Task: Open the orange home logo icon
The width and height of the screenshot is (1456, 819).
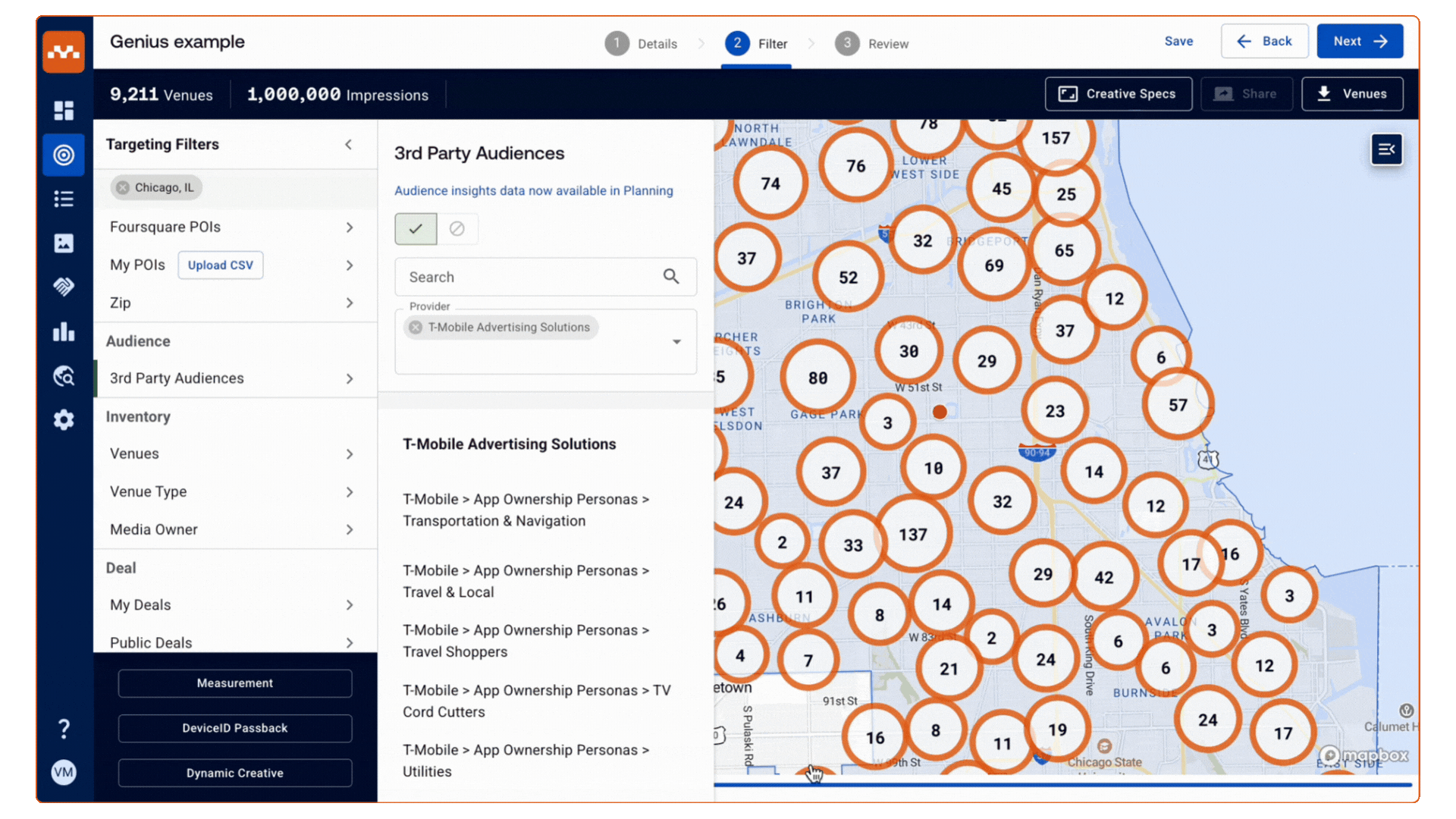Action: [64, 52]
